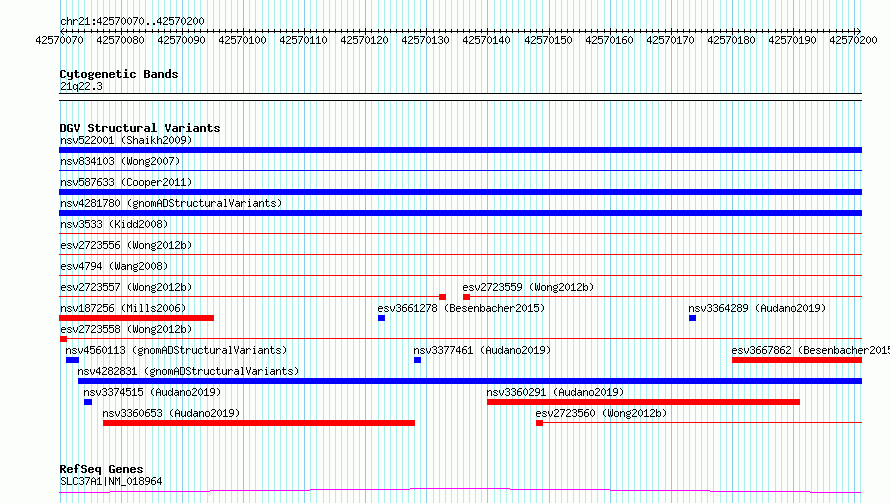Open the nsv587633 (Cooper2011) variant label
This screenshot has width=890, height=503.
point(126,182)
